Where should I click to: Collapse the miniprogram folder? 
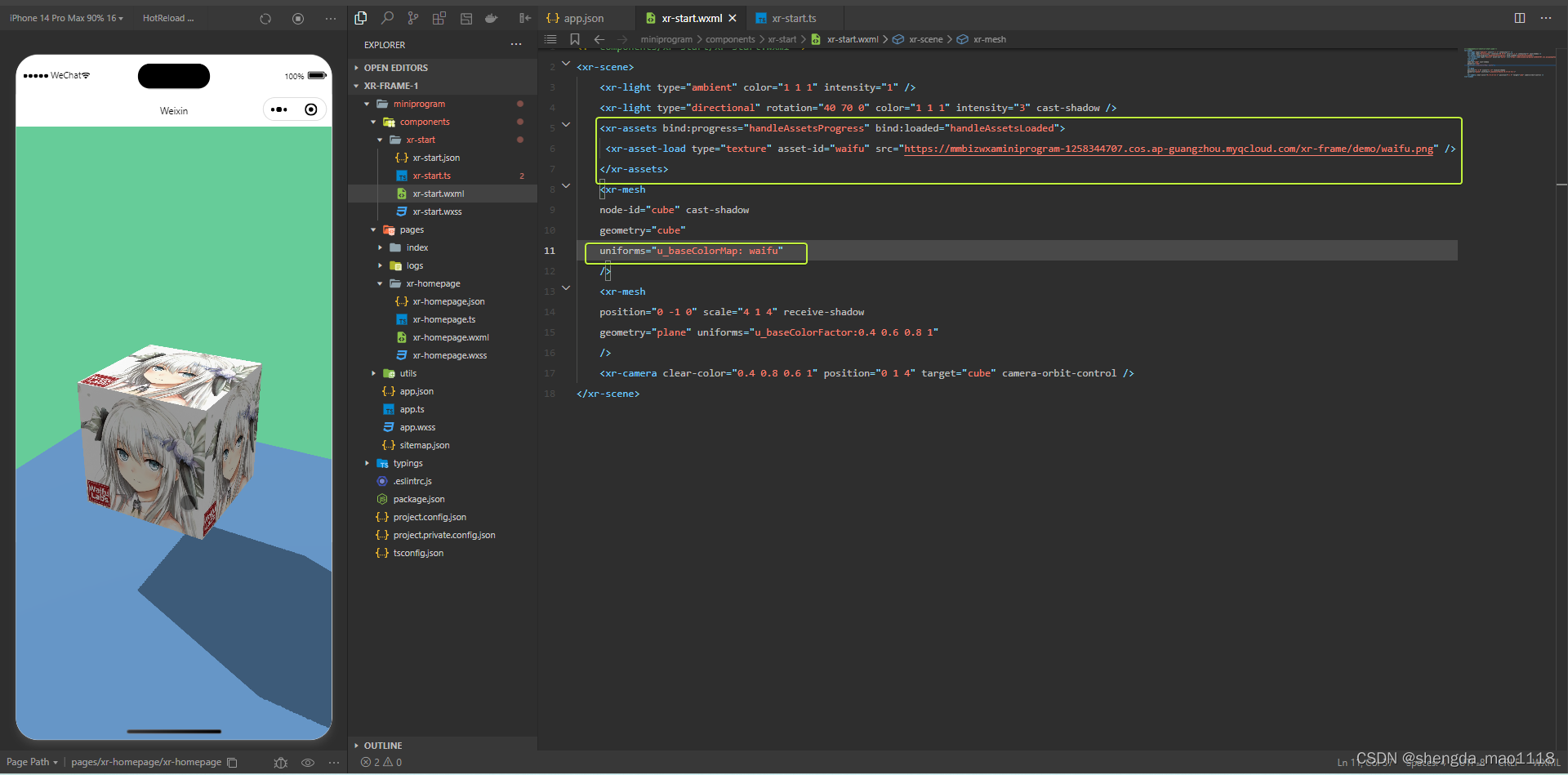point(367,104)
